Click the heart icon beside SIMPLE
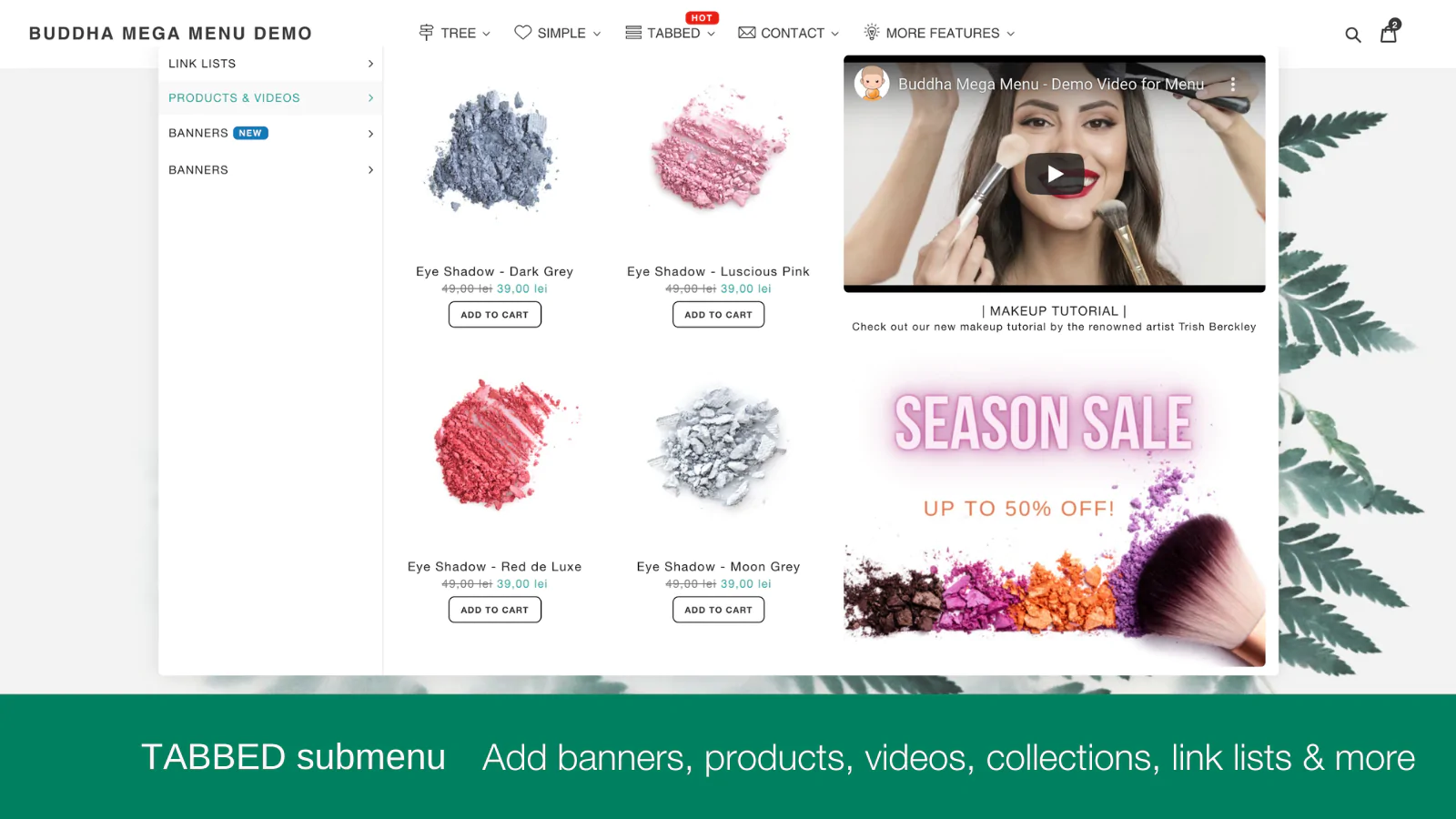 522,33
